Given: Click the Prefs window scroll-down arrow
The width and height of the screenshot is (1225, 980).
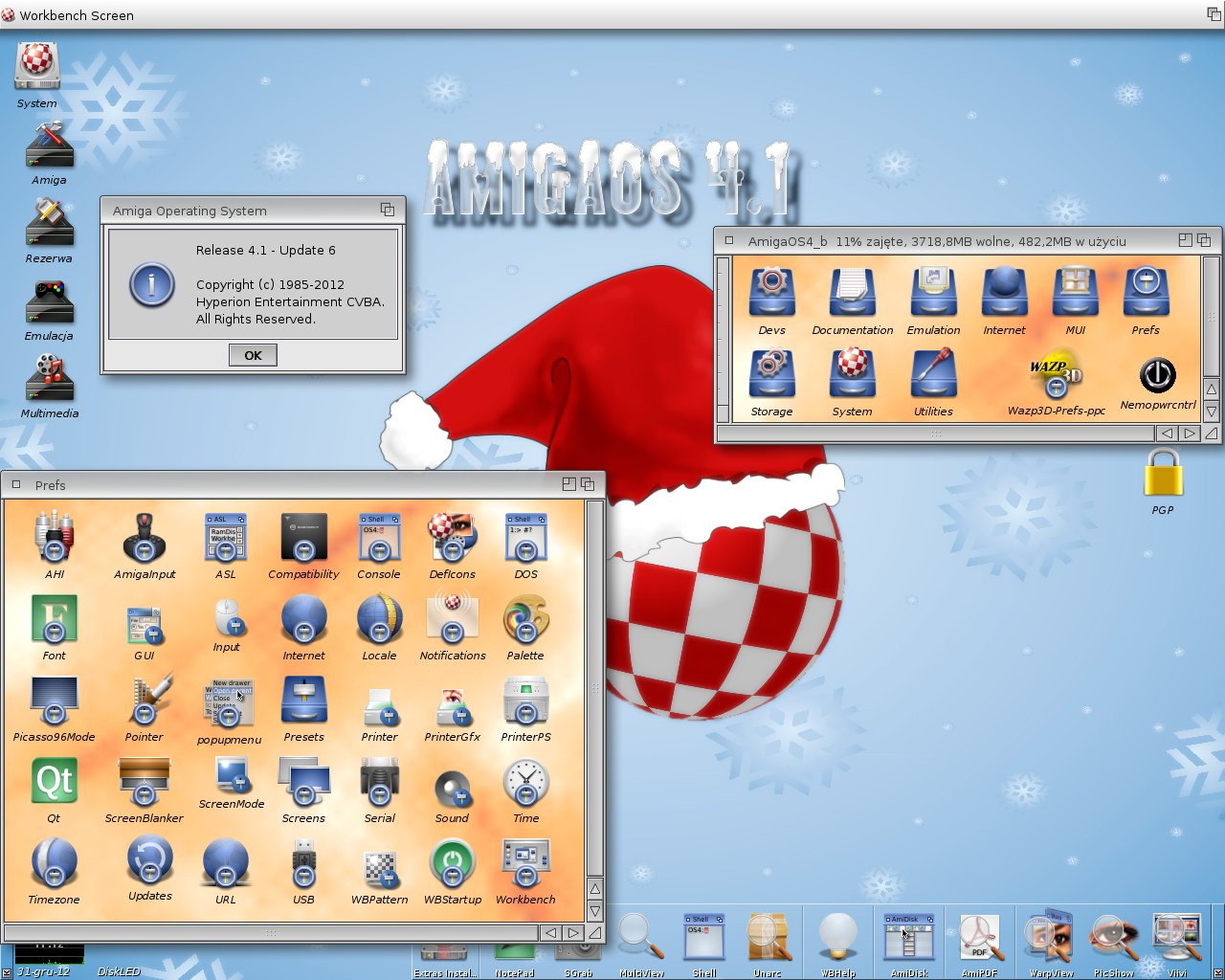Looking at the screenshot, I should pyautogui.click(x=595, y=911).
